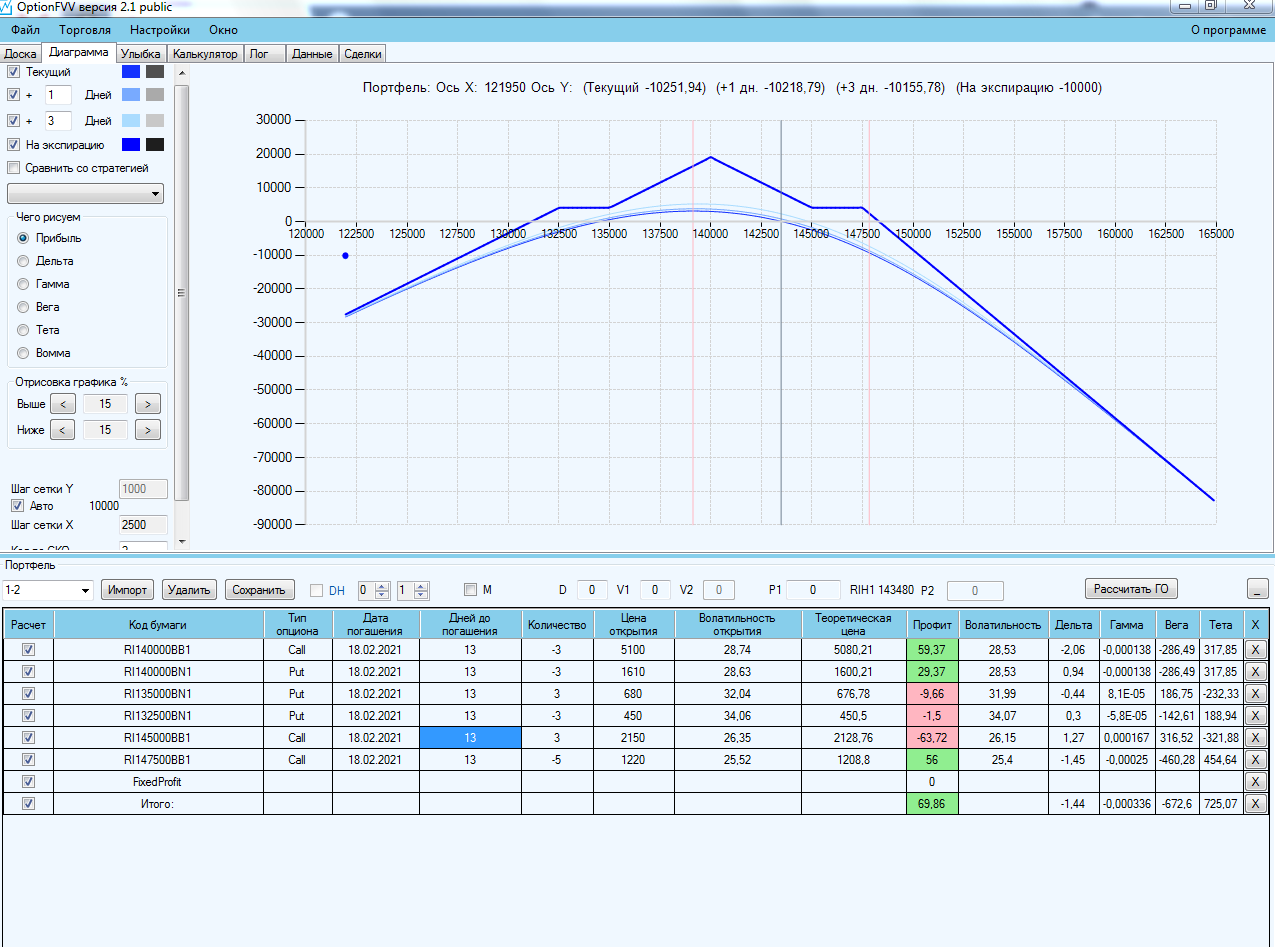Open the strategy comparison dropdown

click(x=86, y=193)
